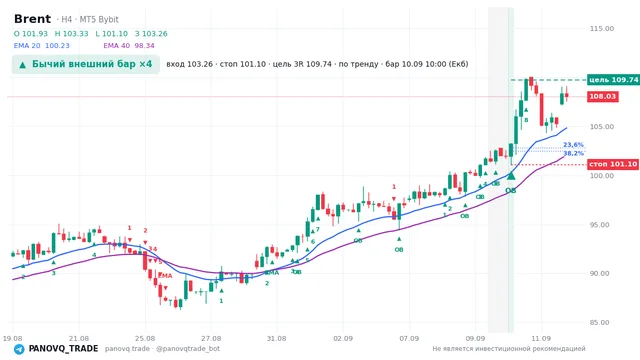The width and height of the screenshot is (640, 360).
Task: Click the high value 'H 103.33'
Action: [71, 33]
